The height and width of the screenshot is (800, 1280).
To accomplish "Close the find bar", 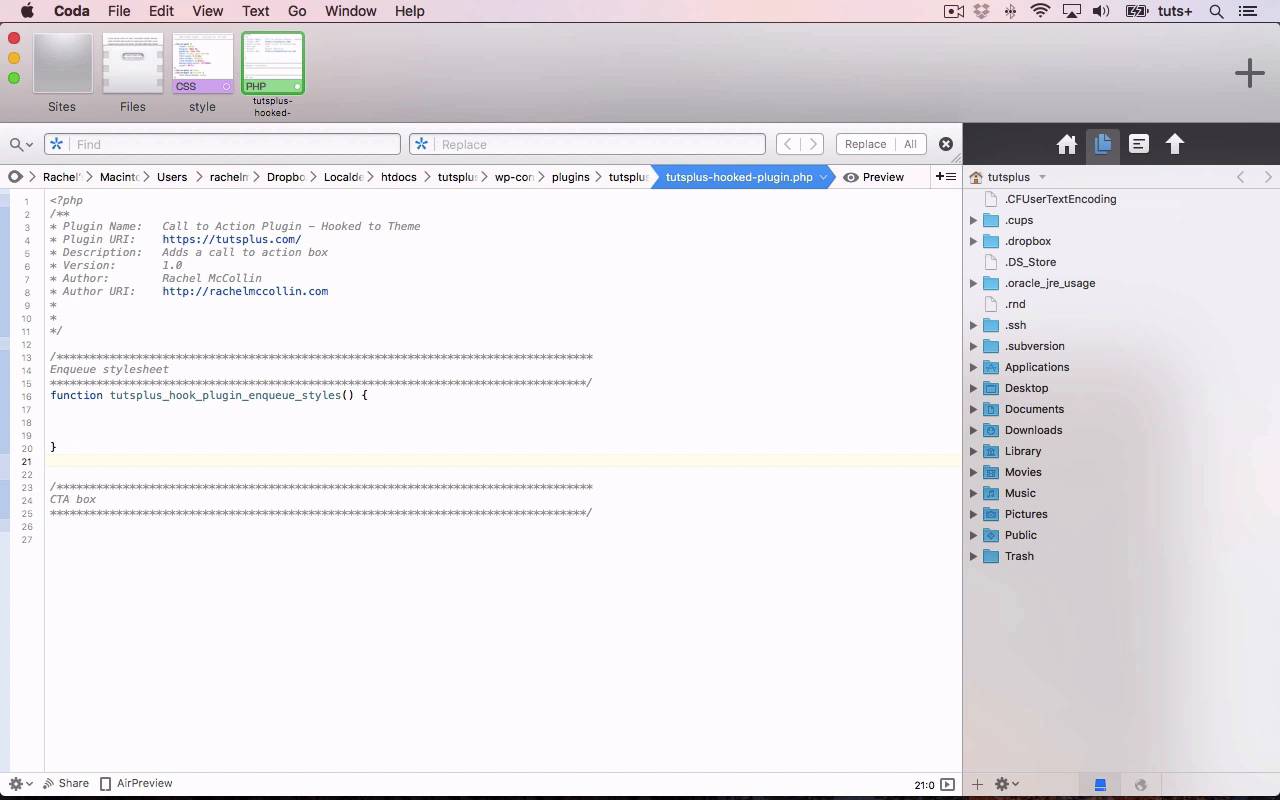I will [945, 144].
